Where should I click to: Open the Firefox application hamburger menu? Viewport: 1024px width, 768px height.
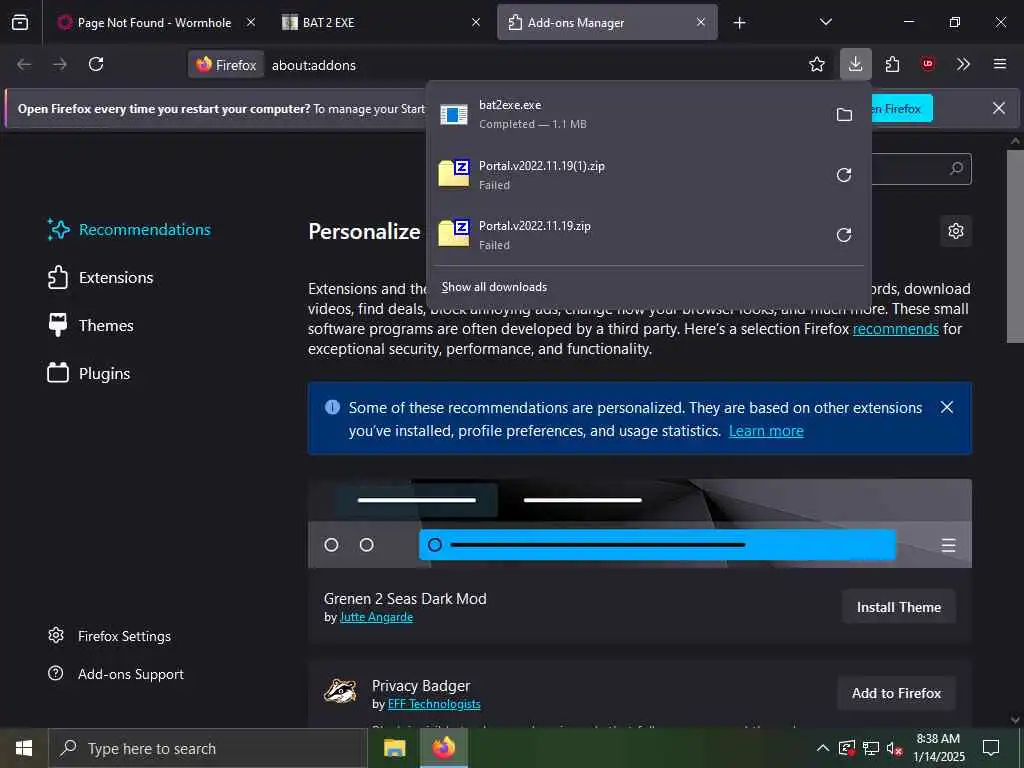tap(999, 64)
